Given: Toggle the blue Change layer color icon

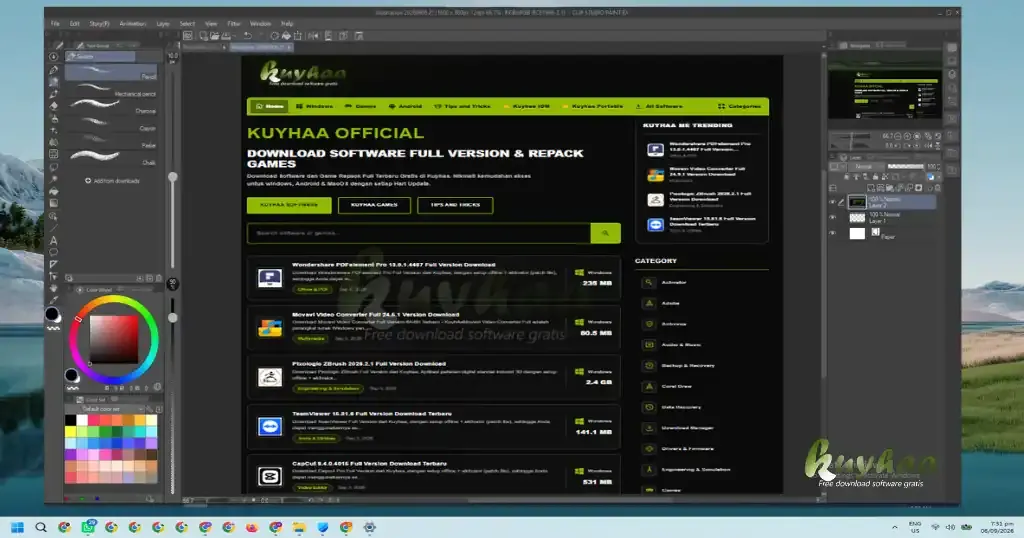Looking at the screenshot, I should coord(931,177).
